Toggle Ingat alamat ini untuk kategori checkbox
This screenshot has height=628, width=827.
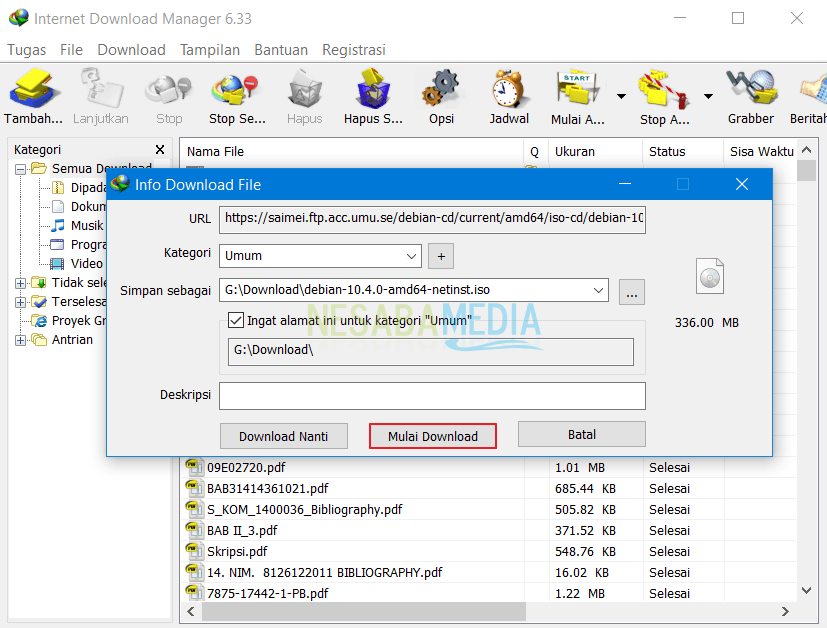(236, 320)
